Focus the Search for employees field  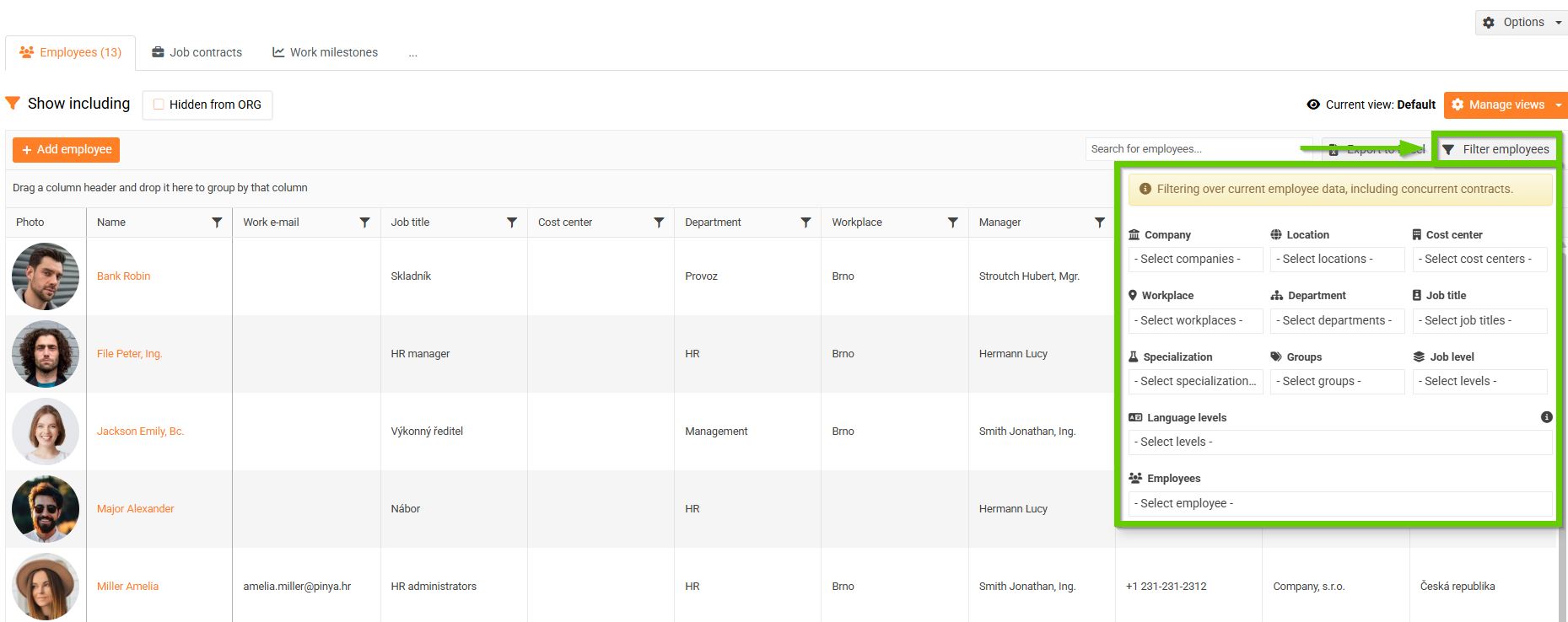point(1198,149)
